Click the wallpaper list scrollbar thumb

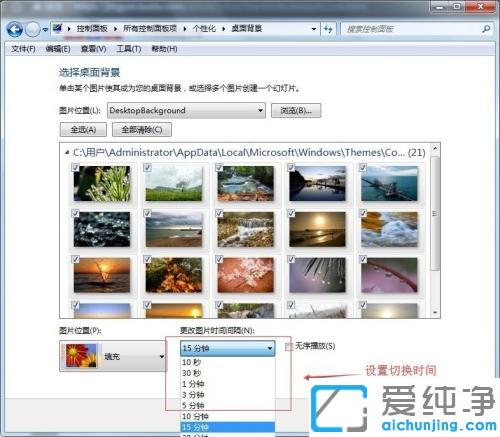pyautogui.click(x=435, y=213)
